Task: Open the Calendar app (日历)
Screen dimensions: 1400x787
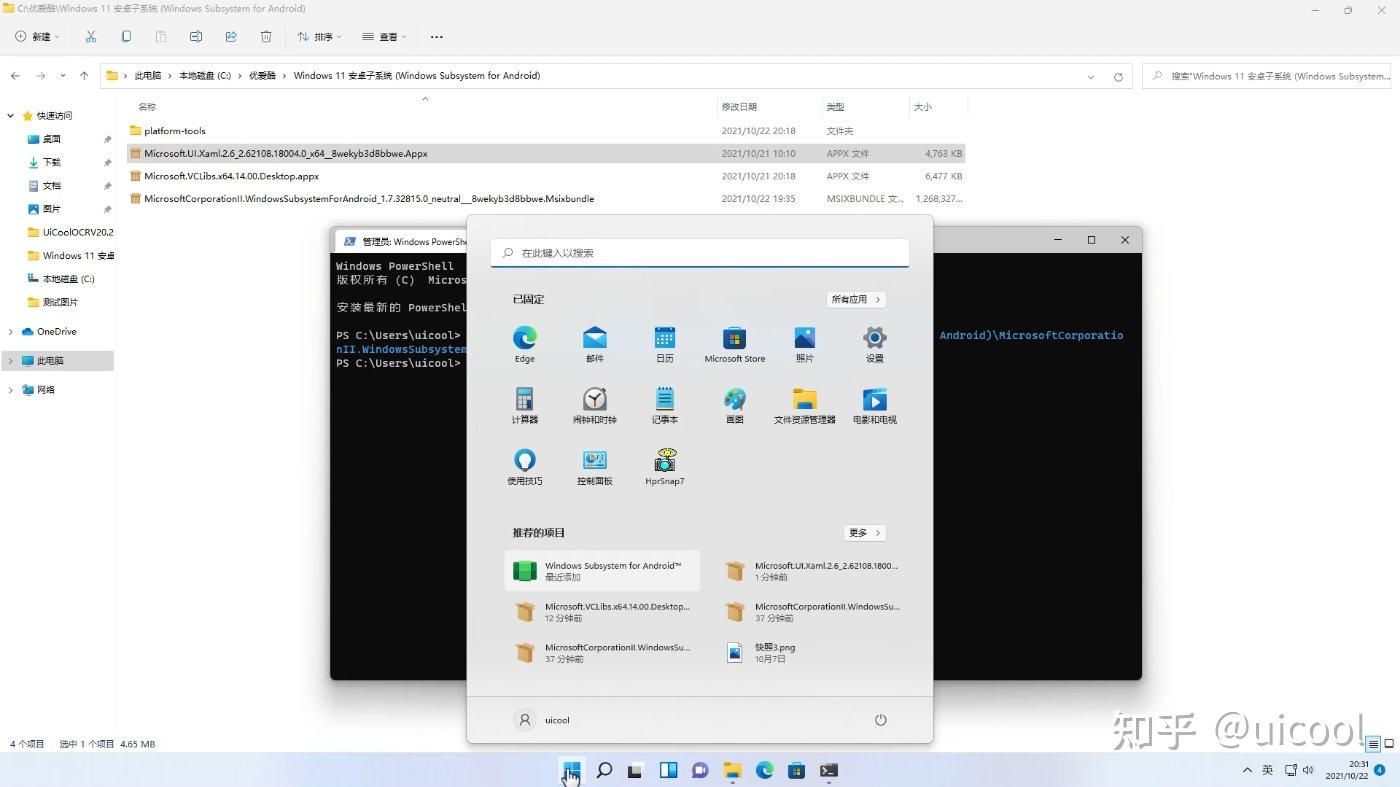Action: pos(665,343)
